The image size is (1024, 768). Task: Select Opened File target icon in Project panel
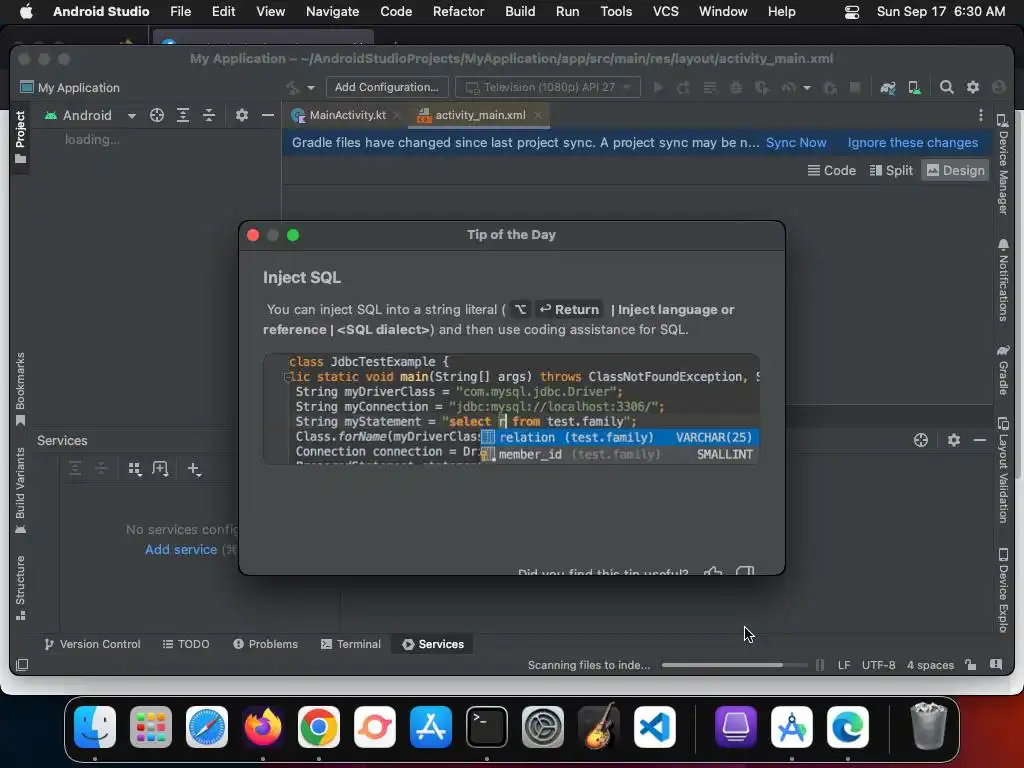tap(157, 116)
